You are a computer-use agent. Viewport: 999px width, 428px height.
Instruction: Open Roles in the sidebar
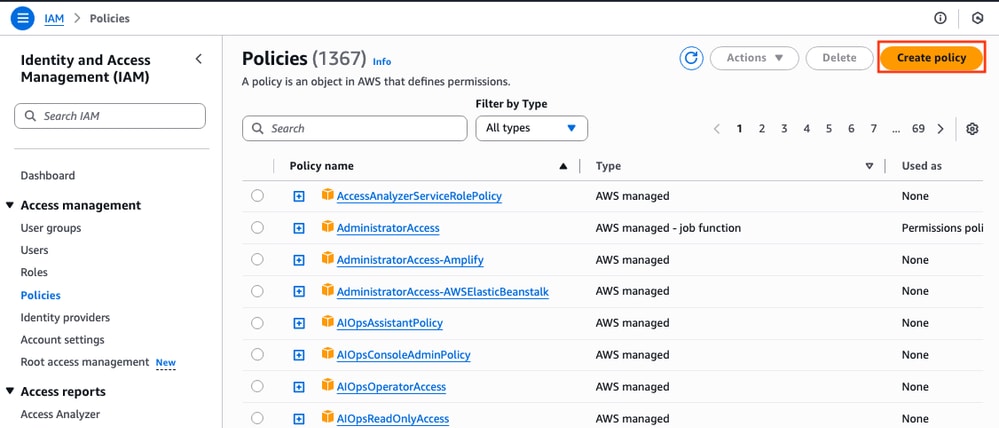(34, 273)
